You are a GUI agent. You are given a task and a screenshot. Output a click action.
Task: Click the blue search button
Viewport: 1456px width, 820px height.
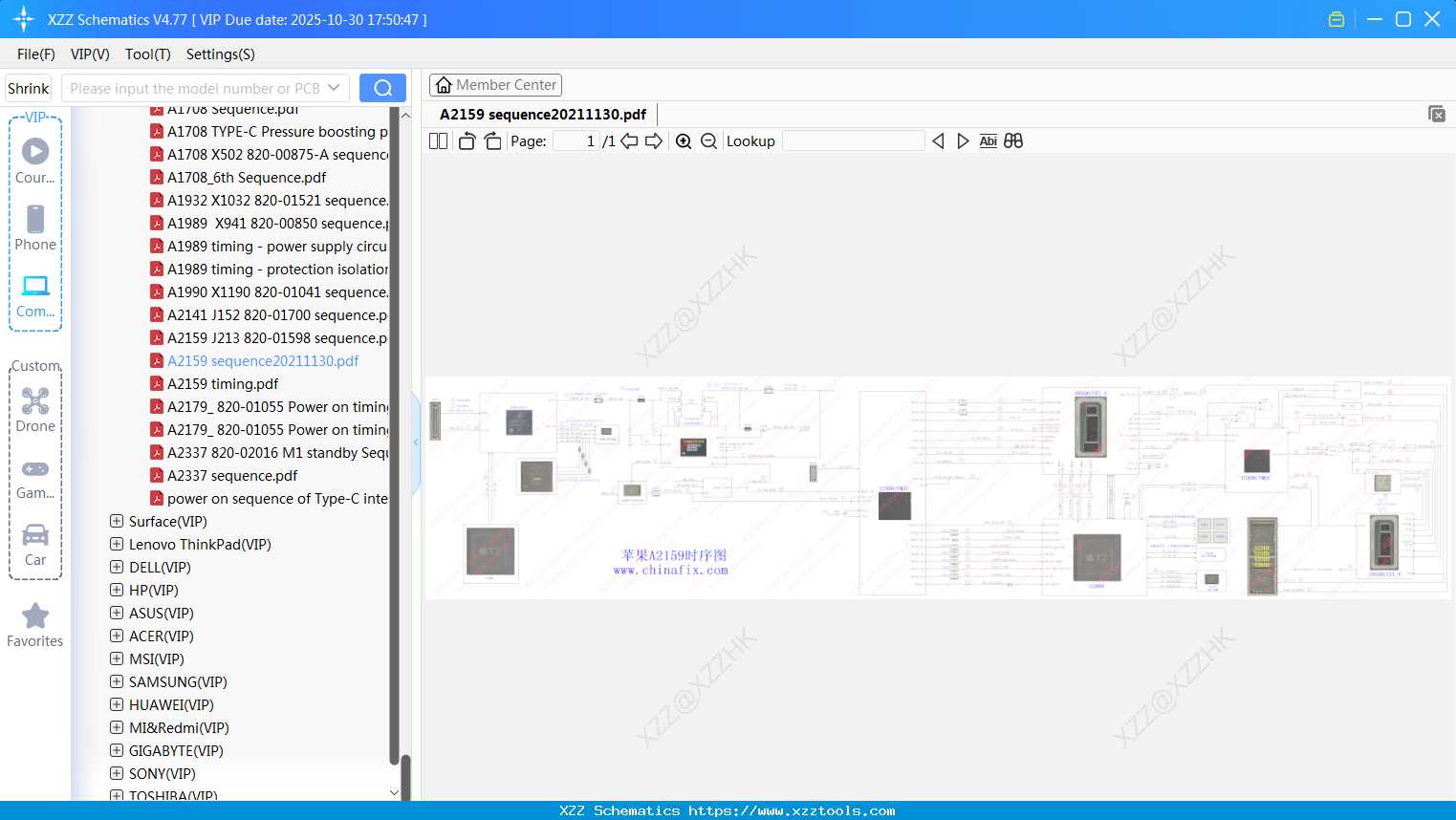(382, 88)
